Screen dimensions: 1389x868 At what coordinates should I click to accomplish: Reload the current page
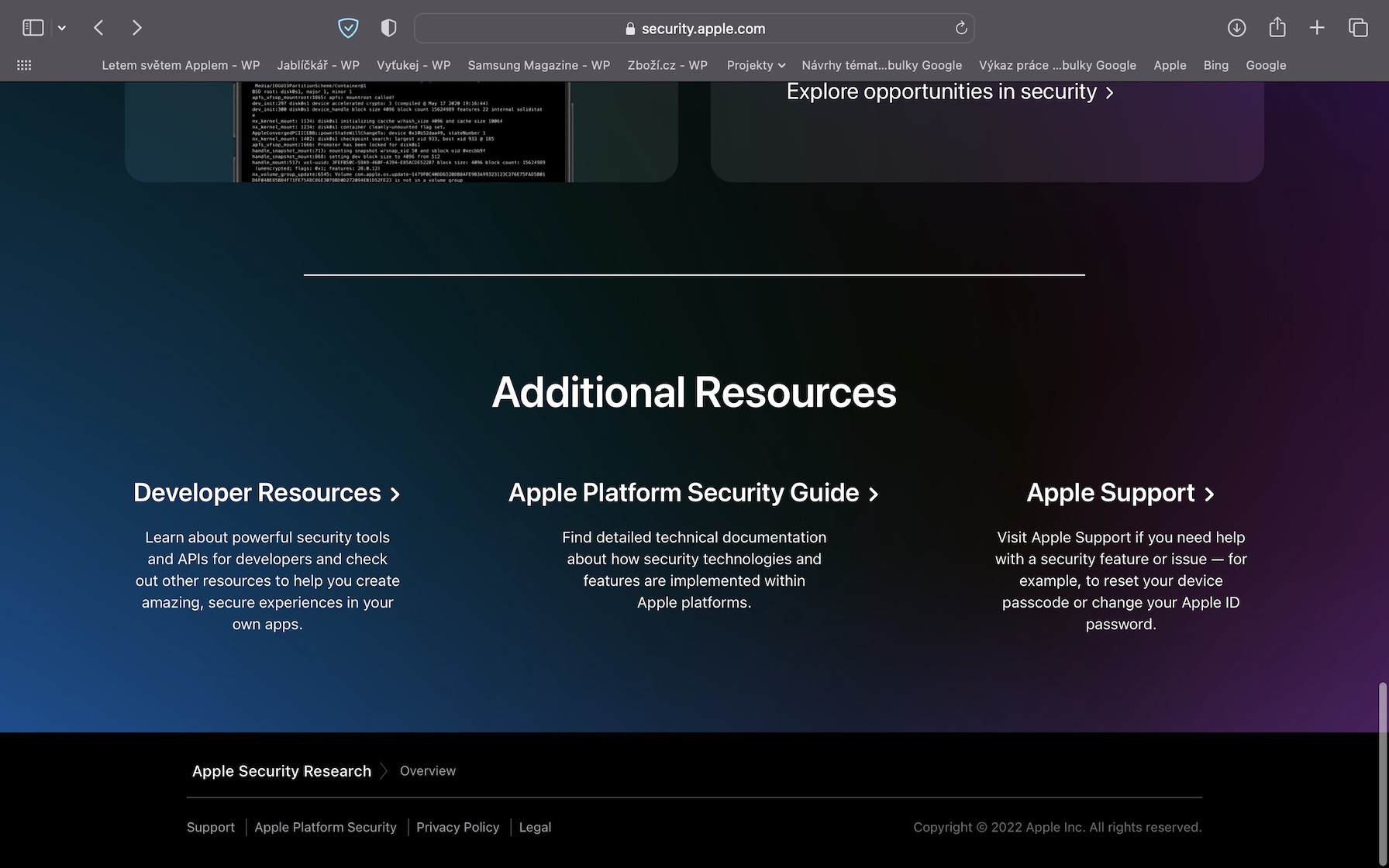pos(961,28)
